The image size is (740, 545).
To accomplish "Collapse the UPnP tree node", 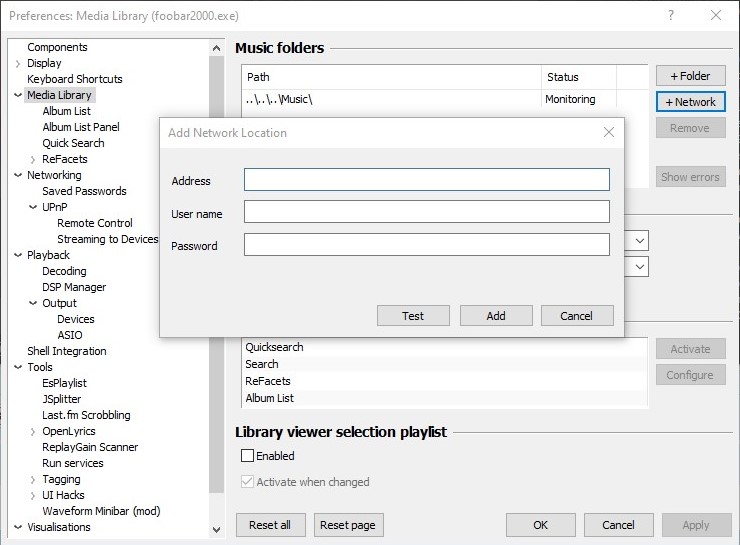I will tap(33, 207).
